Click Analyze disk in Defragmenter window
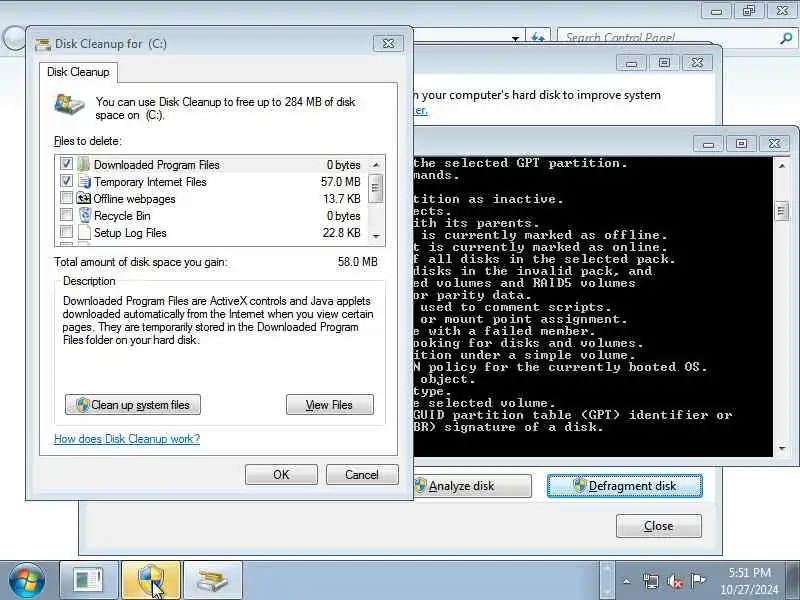 472,486
